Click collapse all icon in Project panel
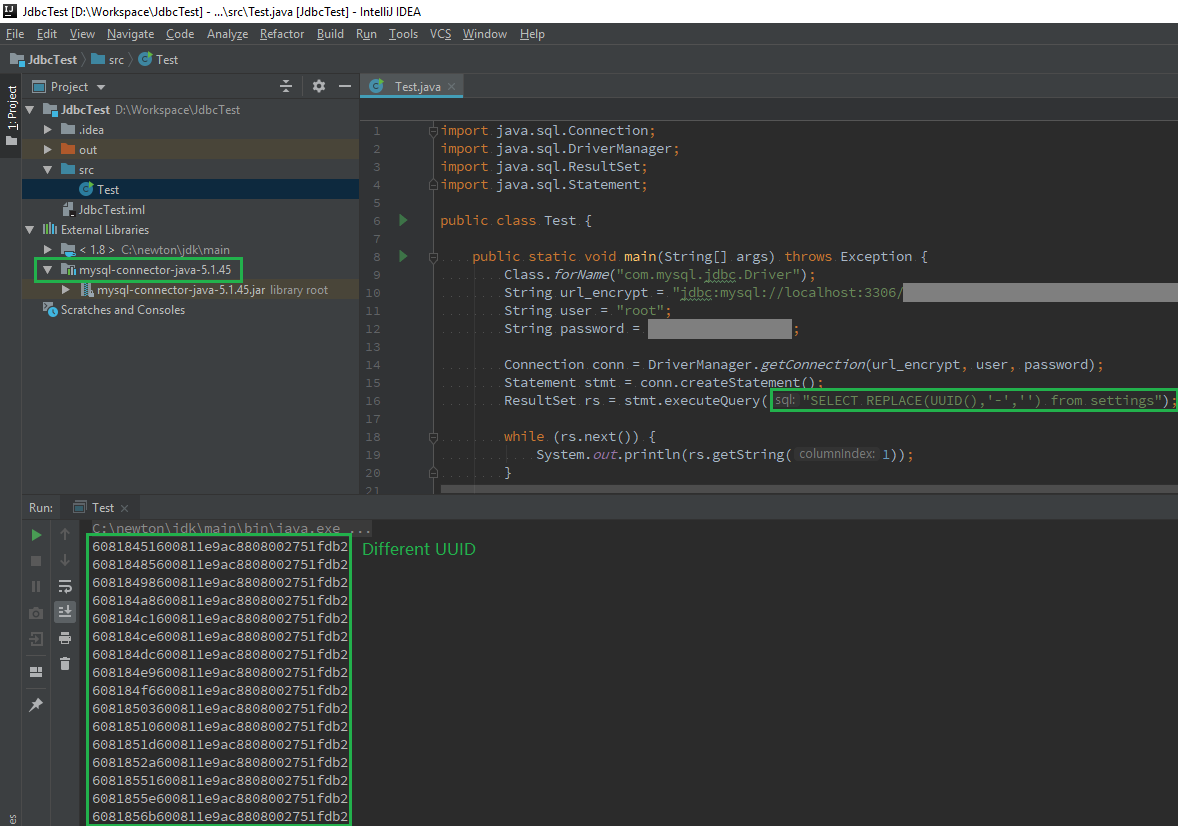The width and height of the screenshot is (1178, 826). pos(286,87)
